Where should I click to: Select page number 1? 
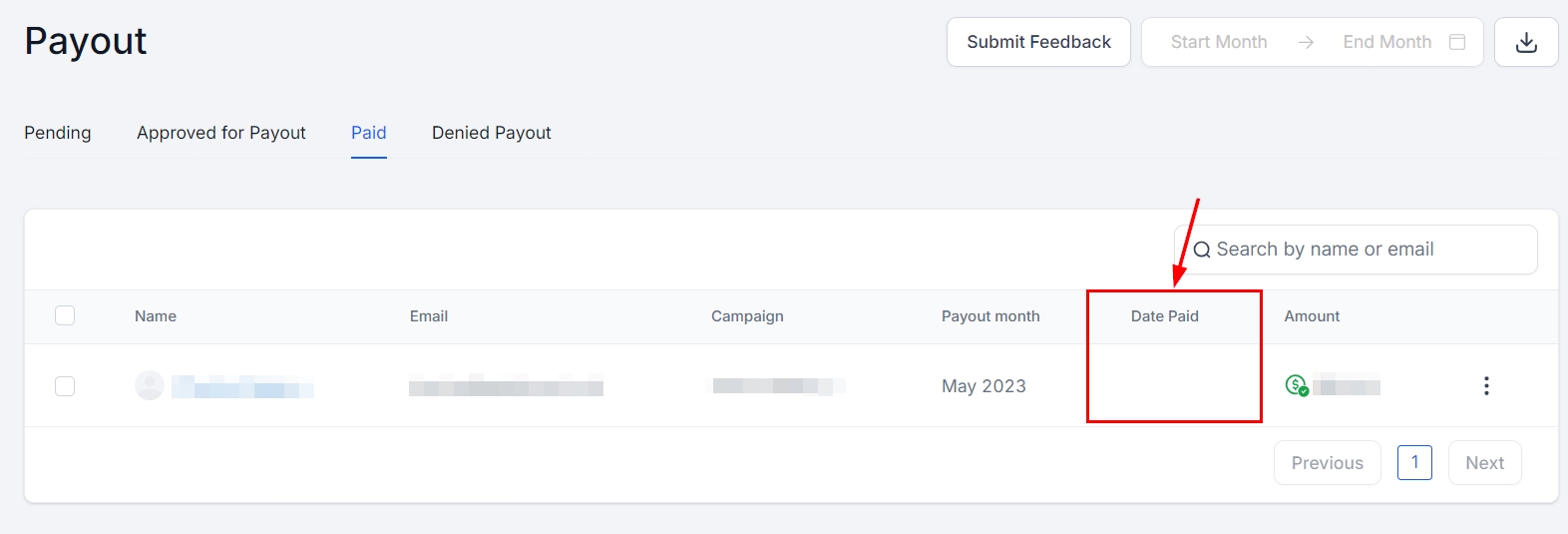tap(1414, 463)
